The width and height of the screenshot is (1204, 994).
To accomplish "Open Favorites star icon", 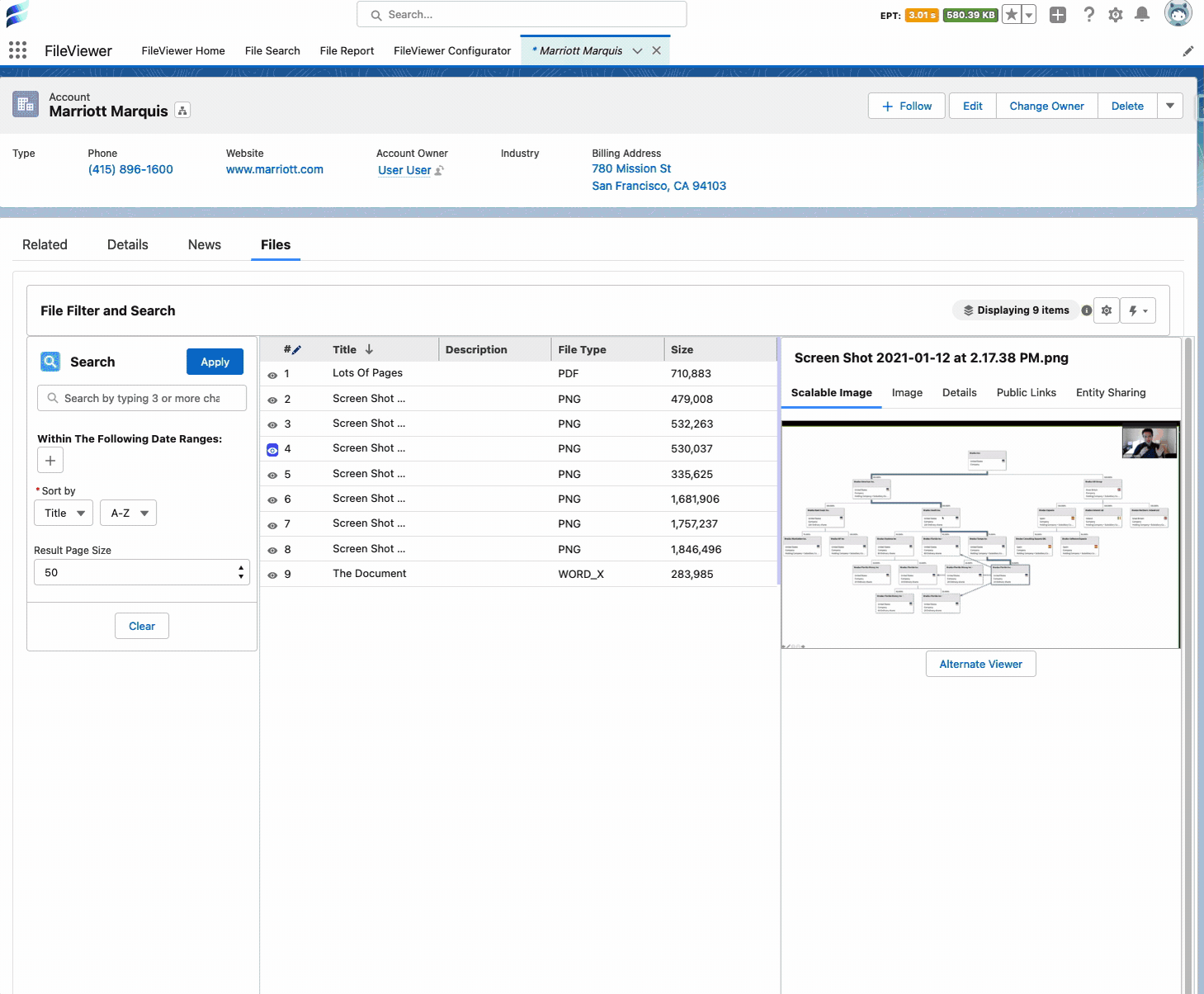I will coord(1012,15).
